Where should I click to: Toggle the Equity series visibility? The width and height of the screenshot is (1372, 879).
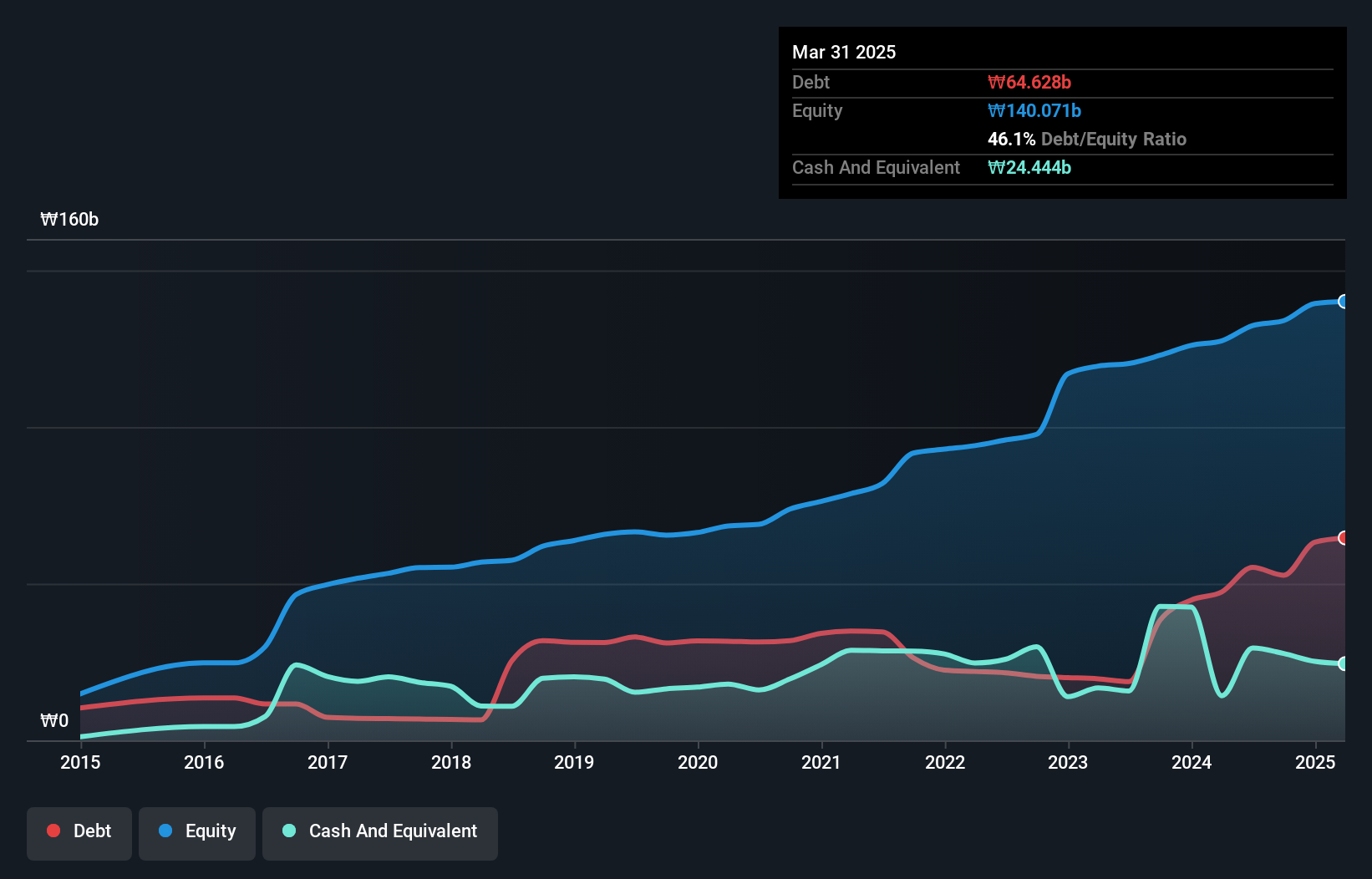(196, 831)
